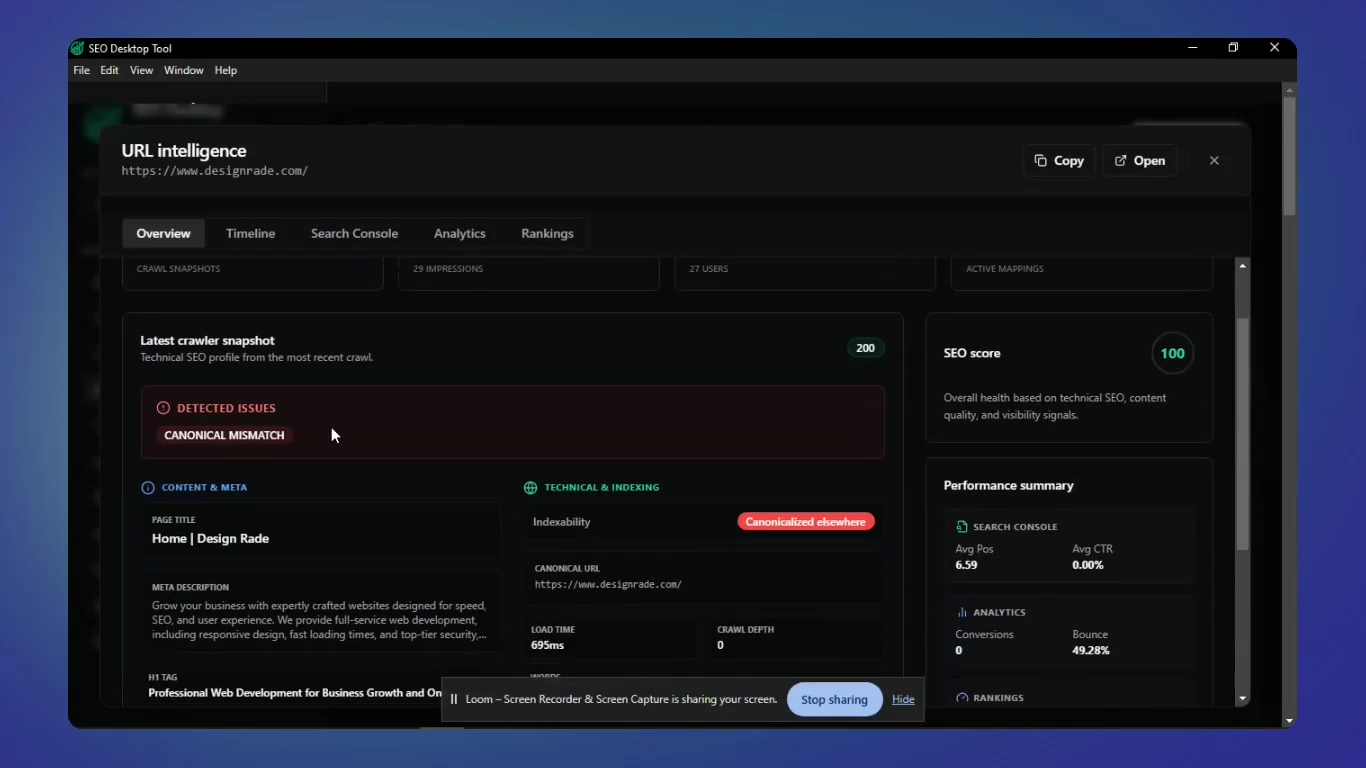The height and width of the screenshot is (768, 1366).
Task: Close the URL intelligence panel
Action: [1214, 161]
